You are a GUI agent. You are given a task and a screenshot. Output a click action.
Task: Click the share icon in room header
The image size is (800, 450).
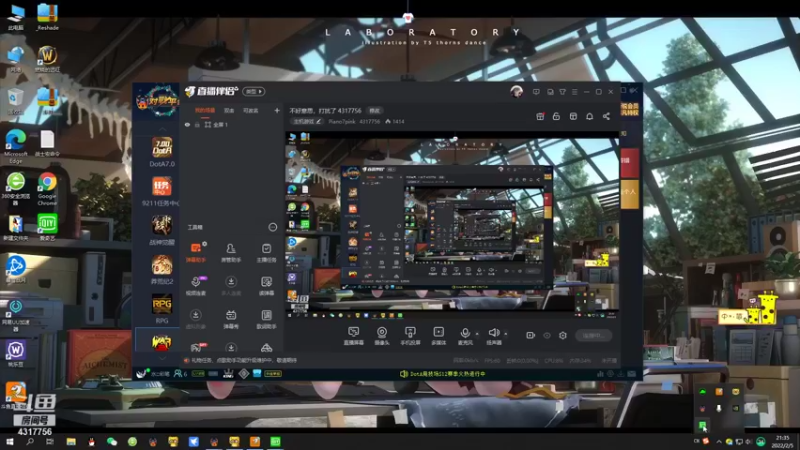tap(606, 116)
